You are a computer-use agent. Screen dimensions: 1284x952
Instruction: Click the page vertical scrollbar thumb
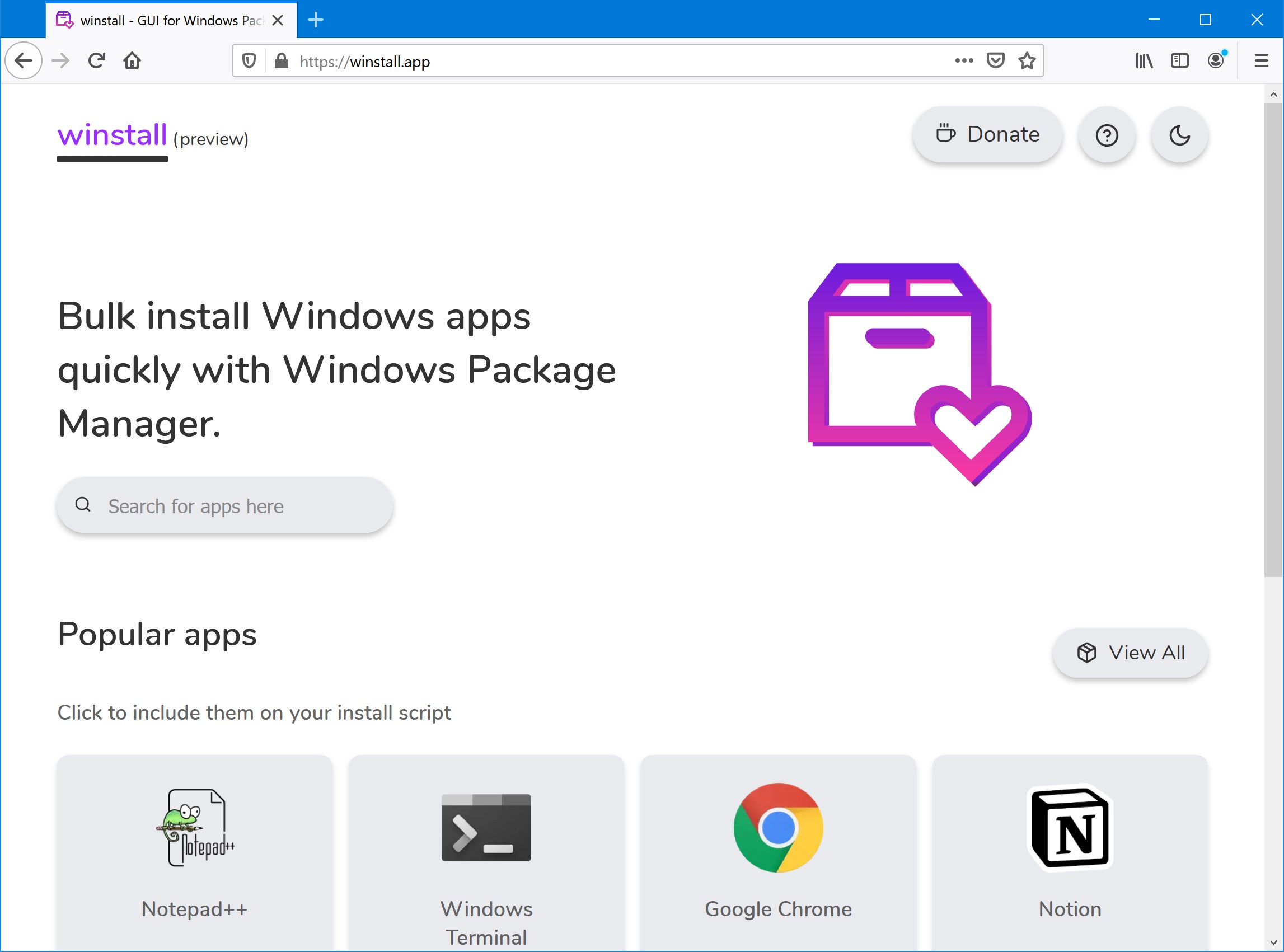tap(1273, 339)
